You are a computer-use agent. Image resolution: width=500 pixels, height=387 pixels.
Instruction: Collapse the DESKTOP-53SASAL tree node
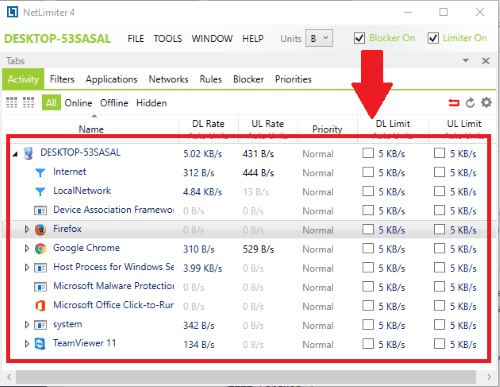(15, 154)
